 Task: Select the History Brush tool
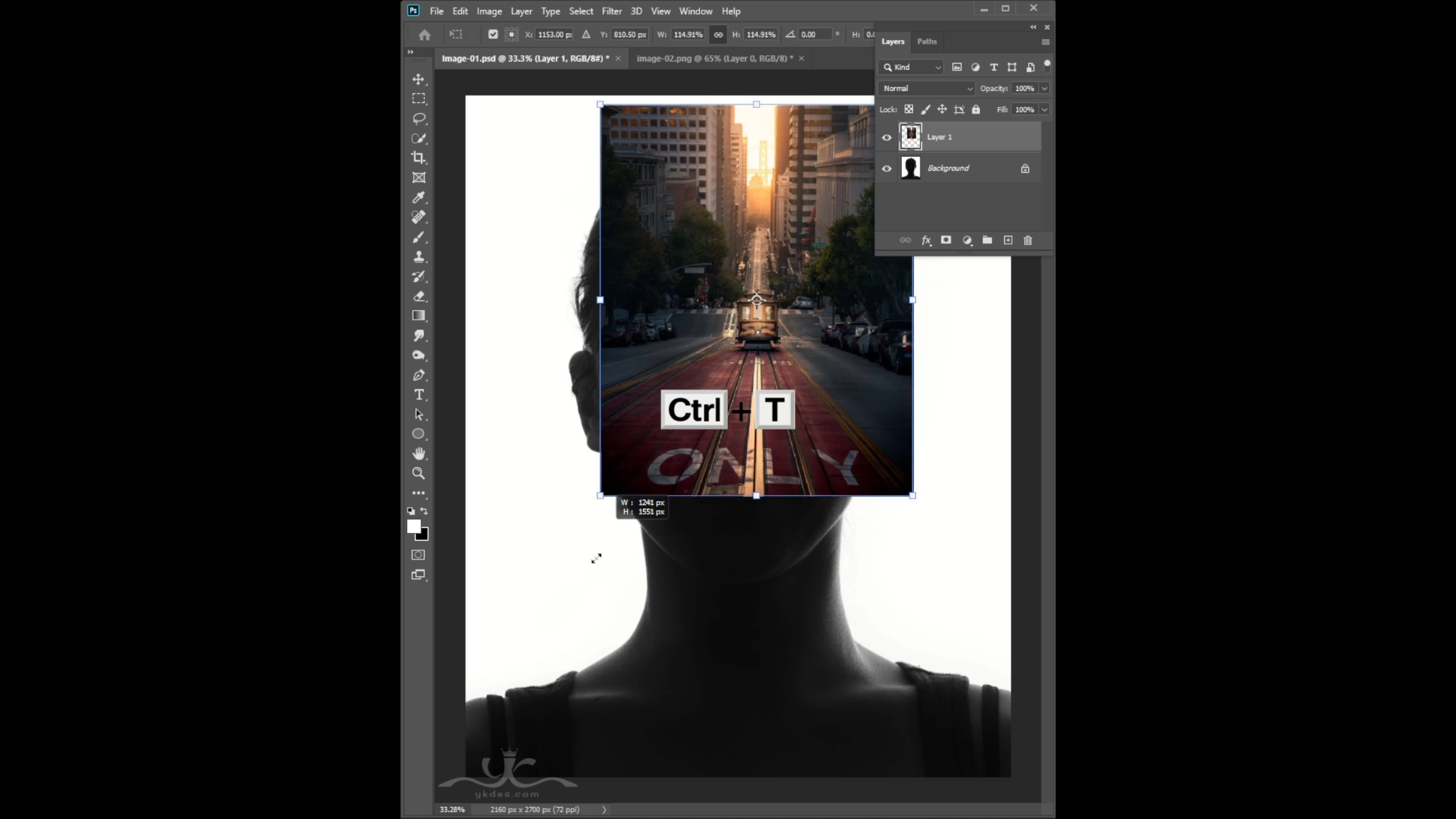click(419, 277)
